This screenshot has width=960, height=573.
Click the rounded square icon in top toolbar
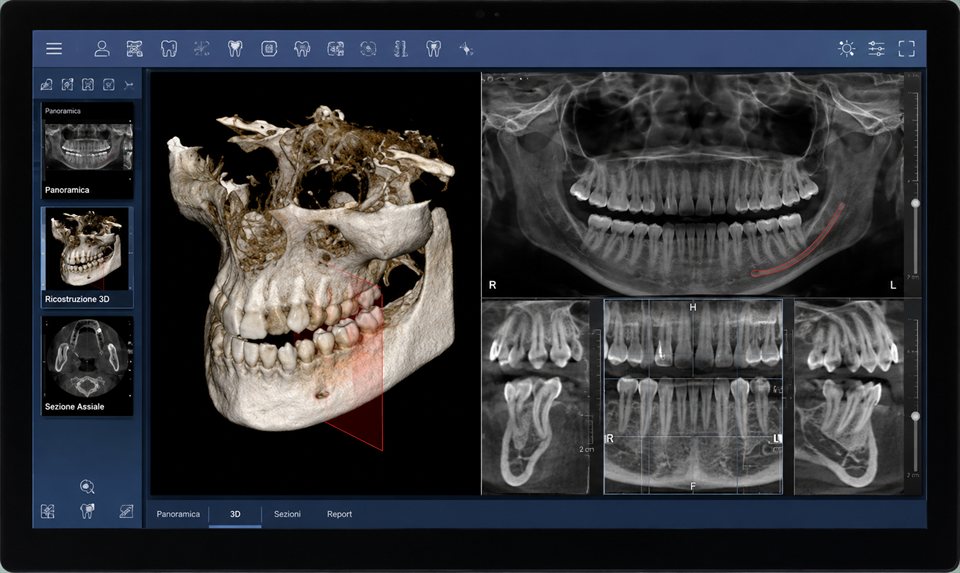(269, 48)
